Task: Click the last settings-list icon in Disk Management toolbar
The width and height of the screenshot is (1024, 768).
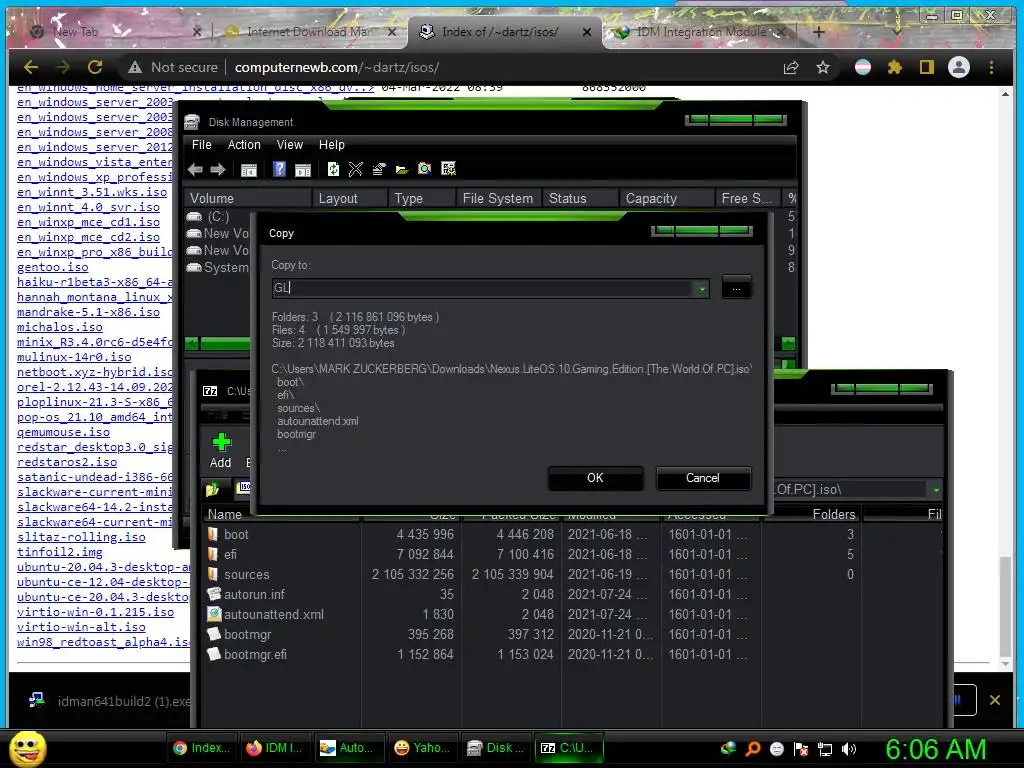Action: point(448,170)
